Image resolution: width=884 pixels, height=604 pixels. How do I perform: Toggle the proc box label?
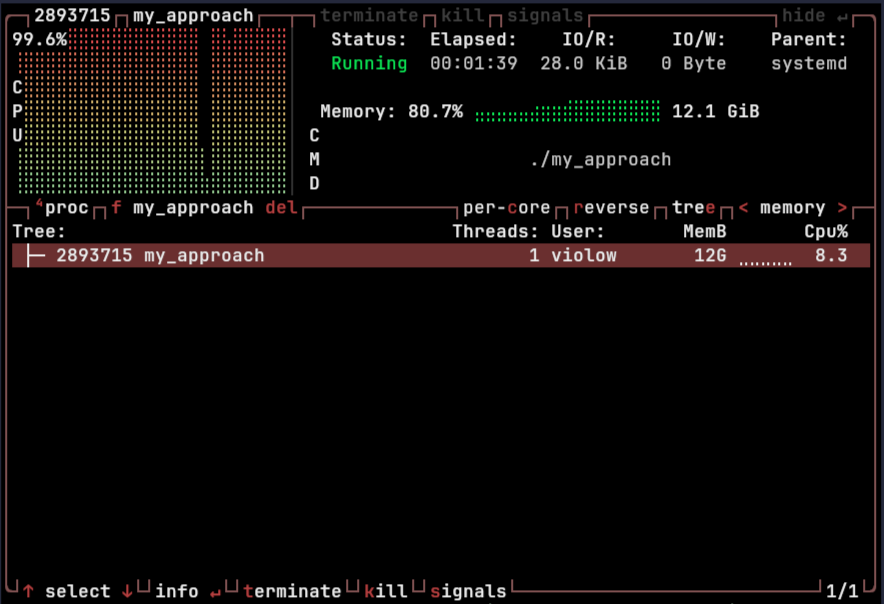[62, 208]
